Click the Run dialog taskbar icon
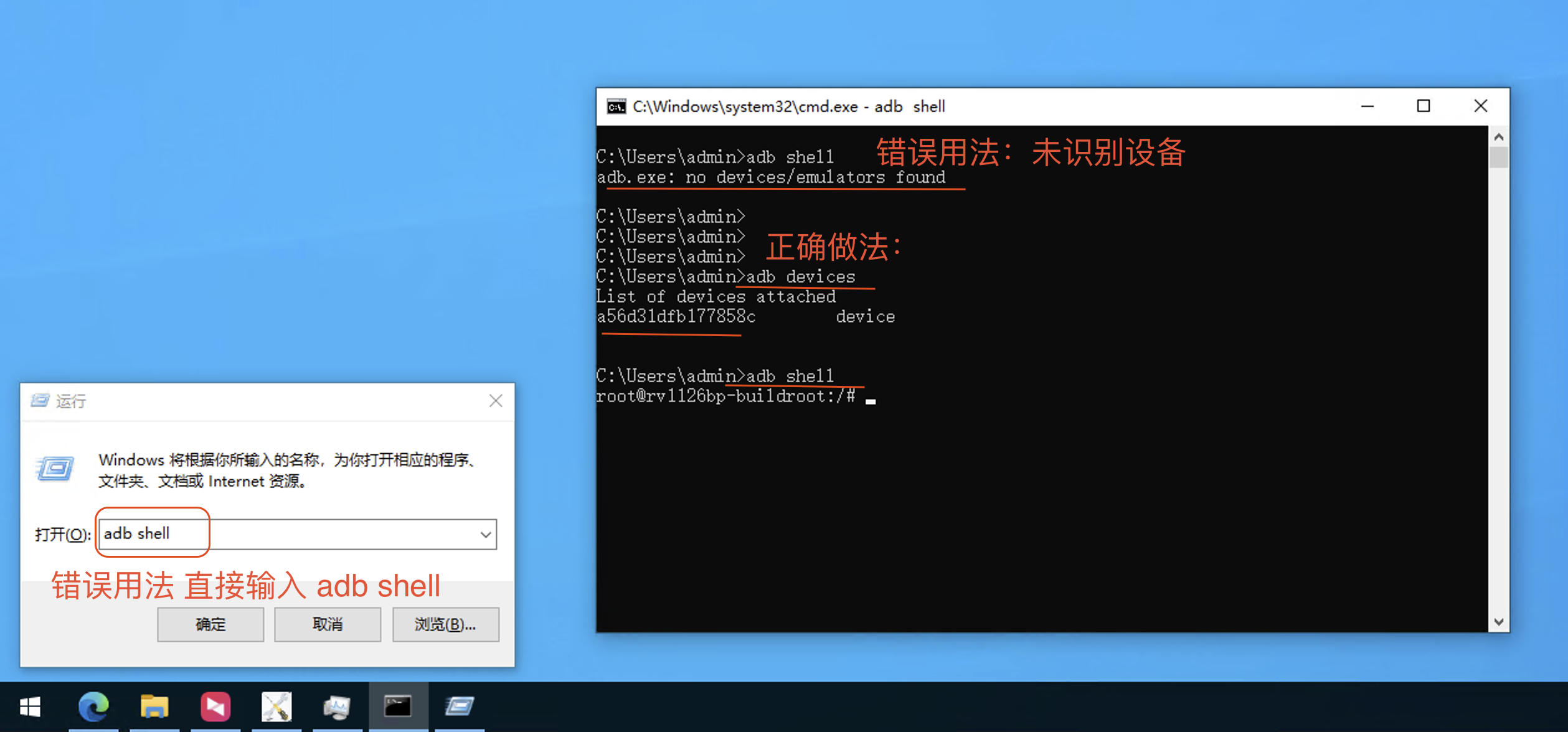Image resolution: width=1568 pixels, height=732 pixels. 459,707
